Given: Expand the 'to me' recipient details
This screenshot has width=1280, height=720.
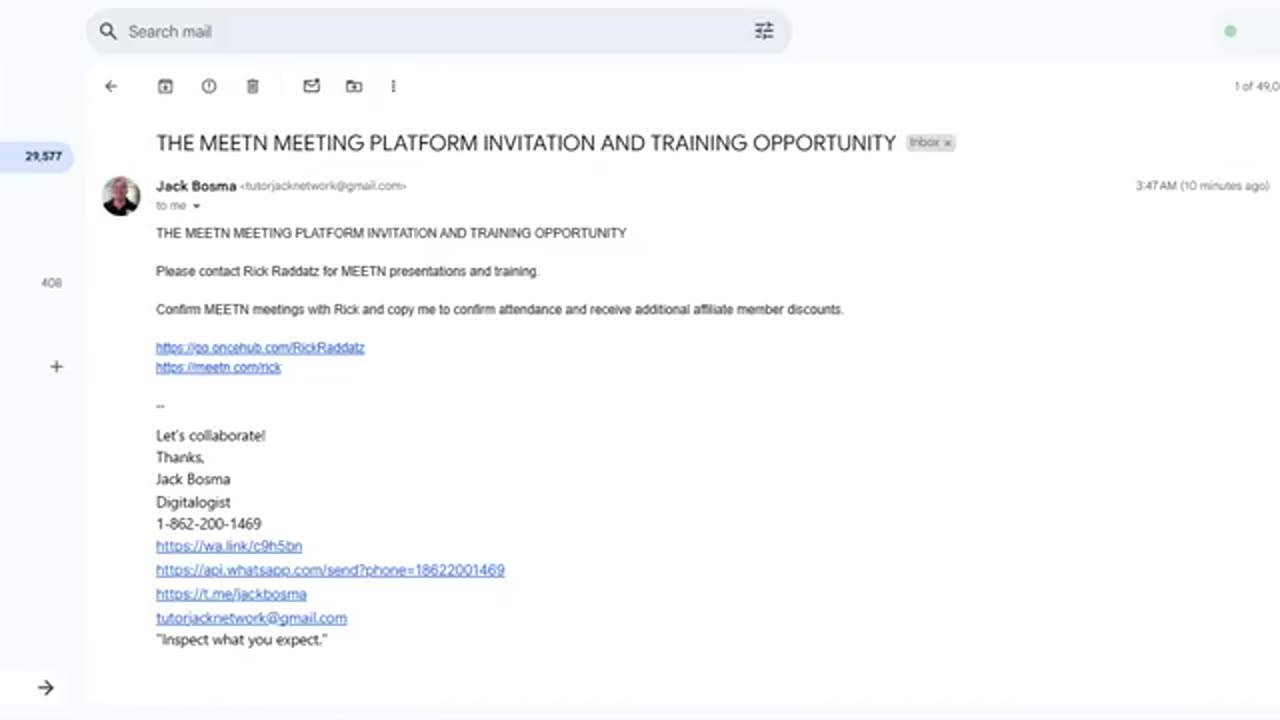Looking at the screenshot, I should tap(196, 206).
